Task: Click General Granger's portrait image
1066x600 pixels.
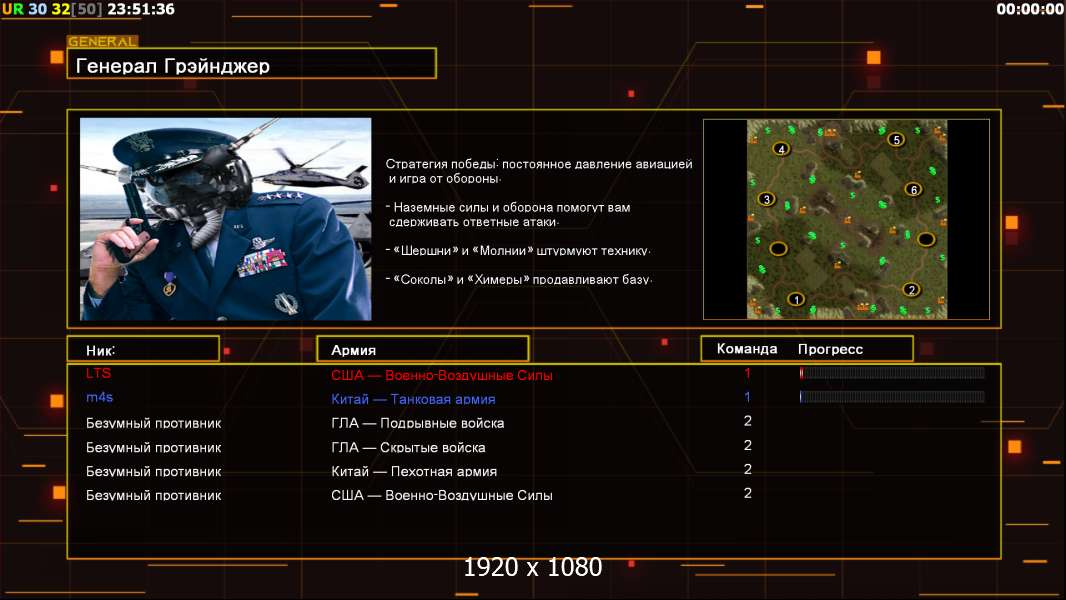Action: 225,219
